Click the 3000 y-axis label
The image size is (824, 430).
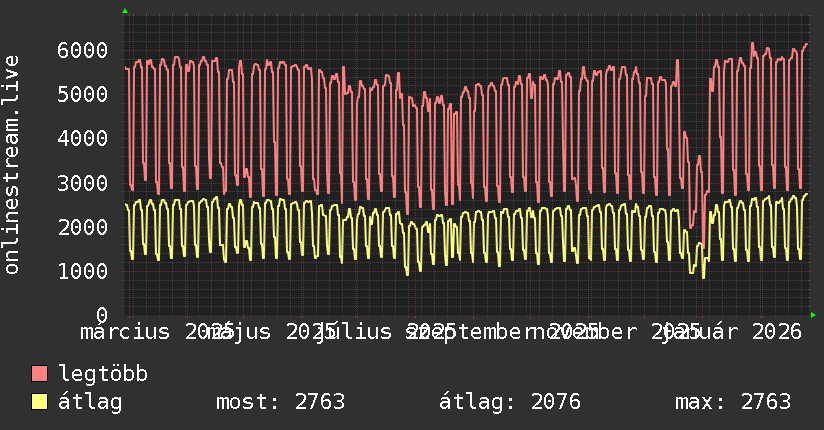[83, 183]
